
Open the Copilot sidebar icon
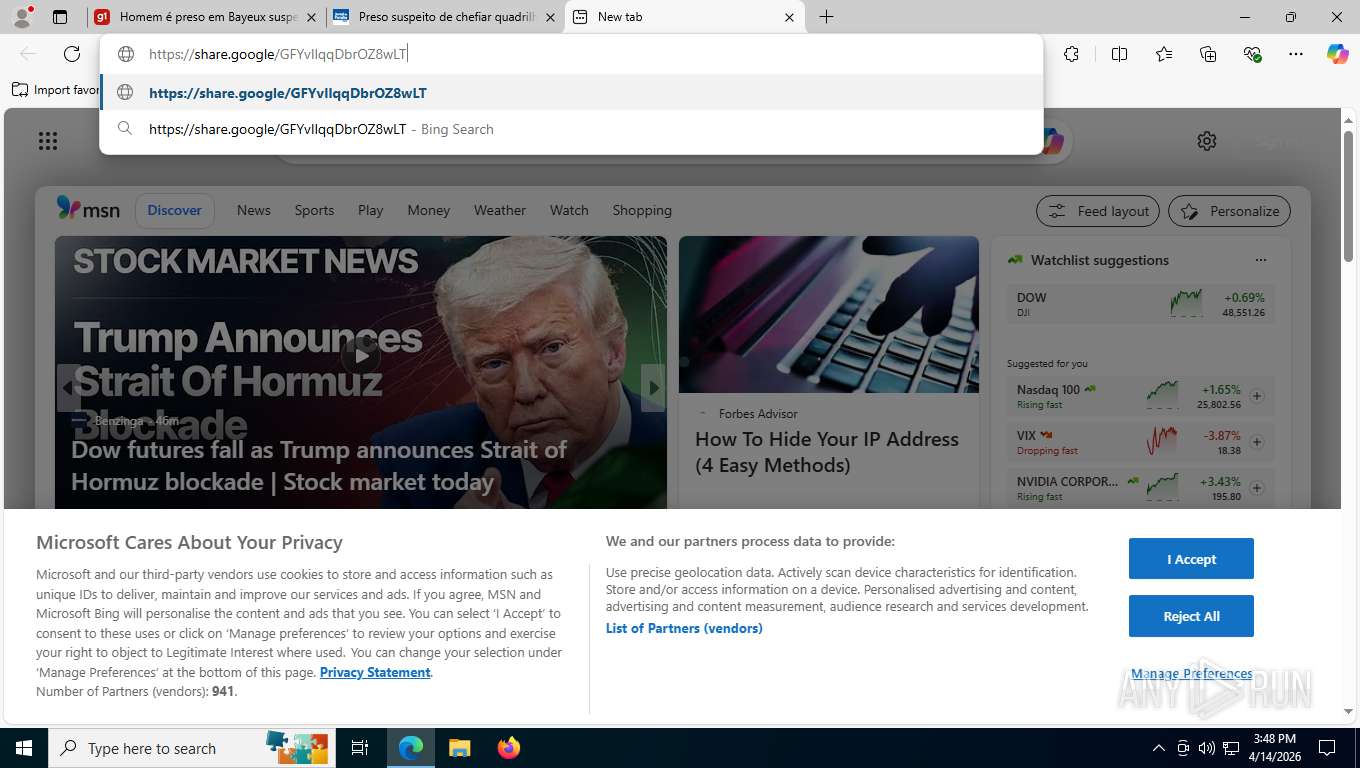(x=1338, y=54)
